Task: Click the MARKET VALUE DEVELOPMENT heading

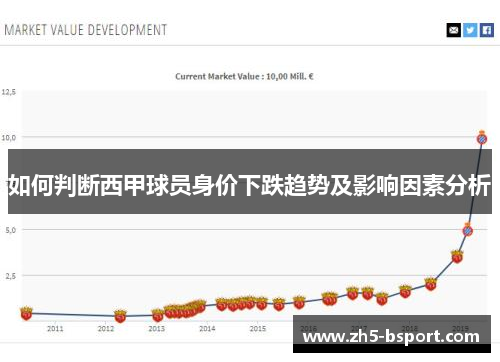Action: pyautogui.click(x=86, y=30)
